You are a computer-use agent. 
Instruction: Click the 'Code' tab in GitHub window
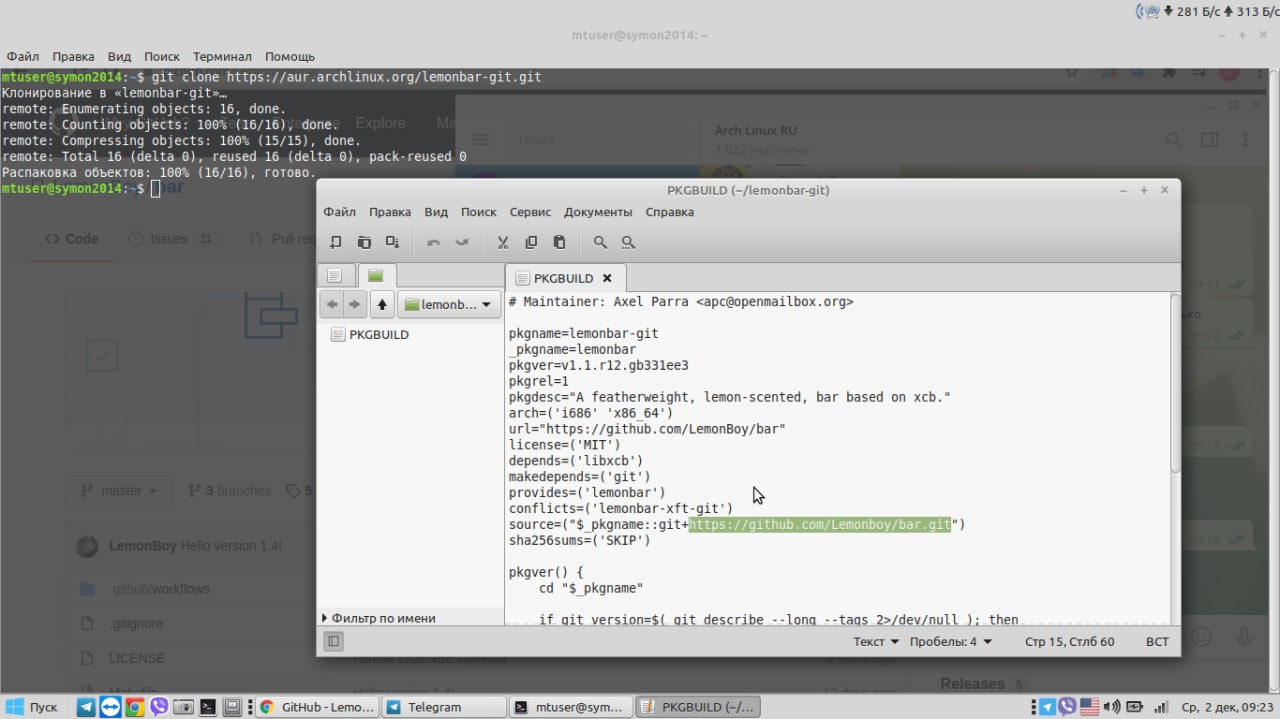(71, 239)
